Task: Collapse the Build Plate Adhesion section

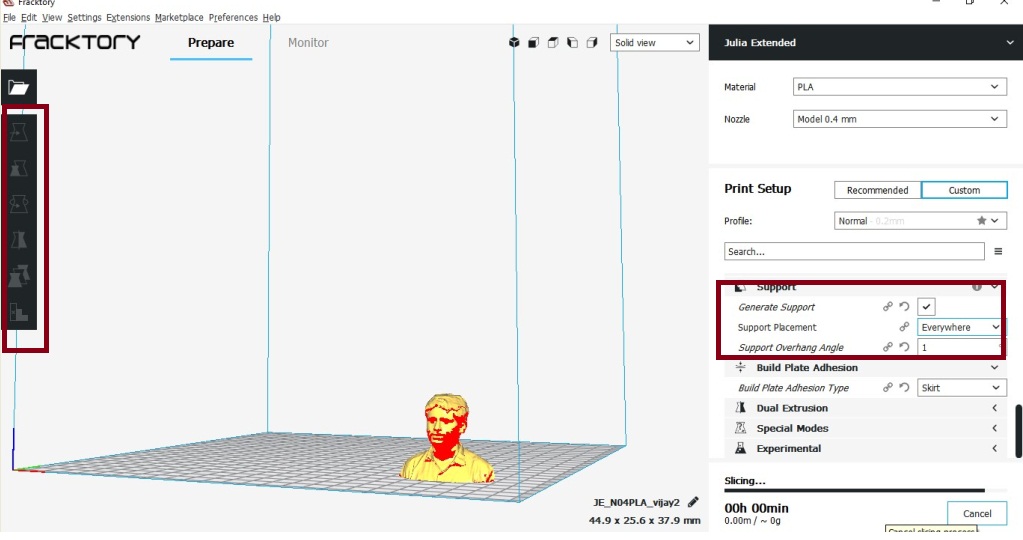Action: pos(865,367)
